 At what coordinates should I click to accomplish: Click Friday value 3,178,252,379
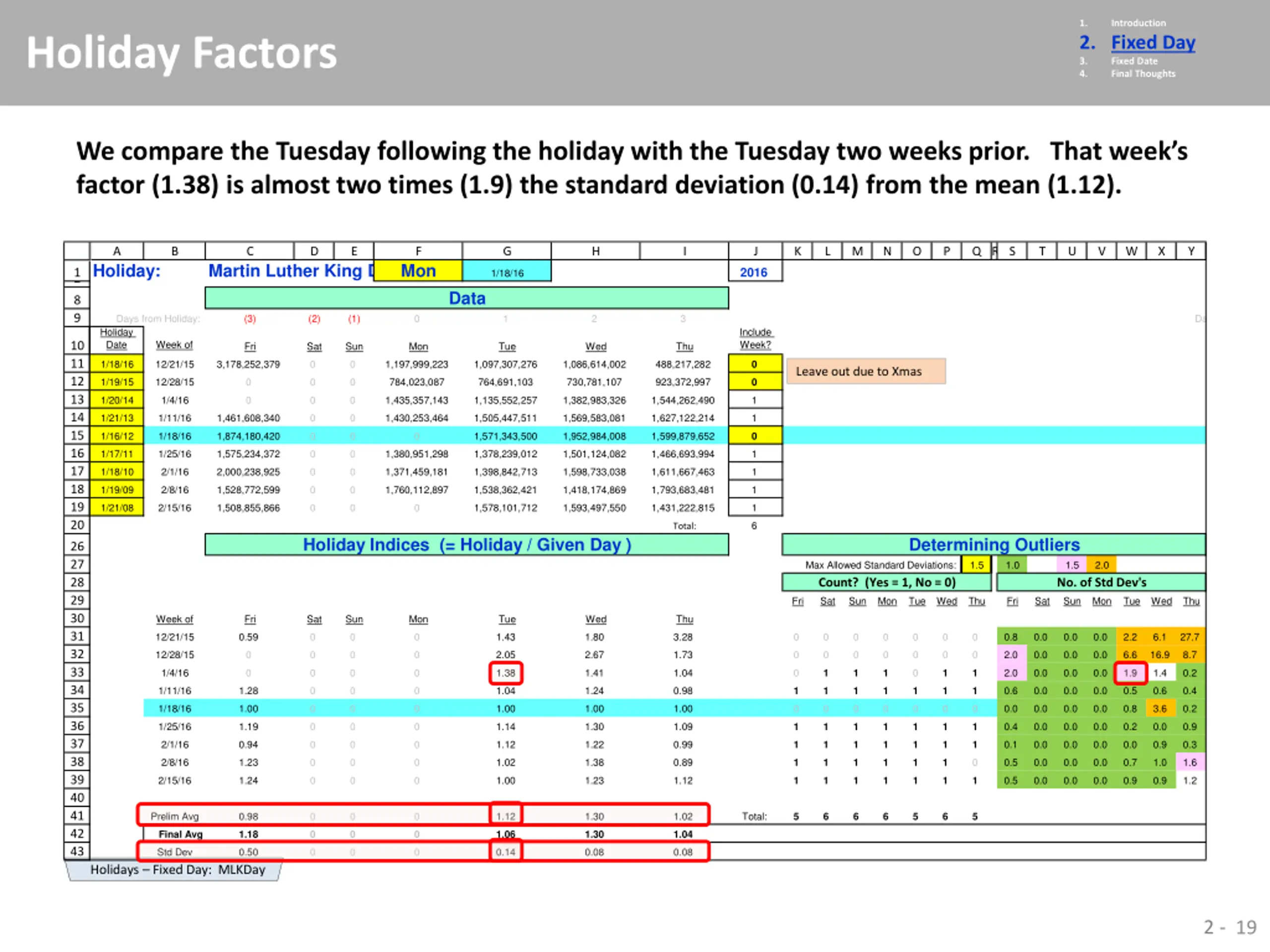click(x=248, y=364)
